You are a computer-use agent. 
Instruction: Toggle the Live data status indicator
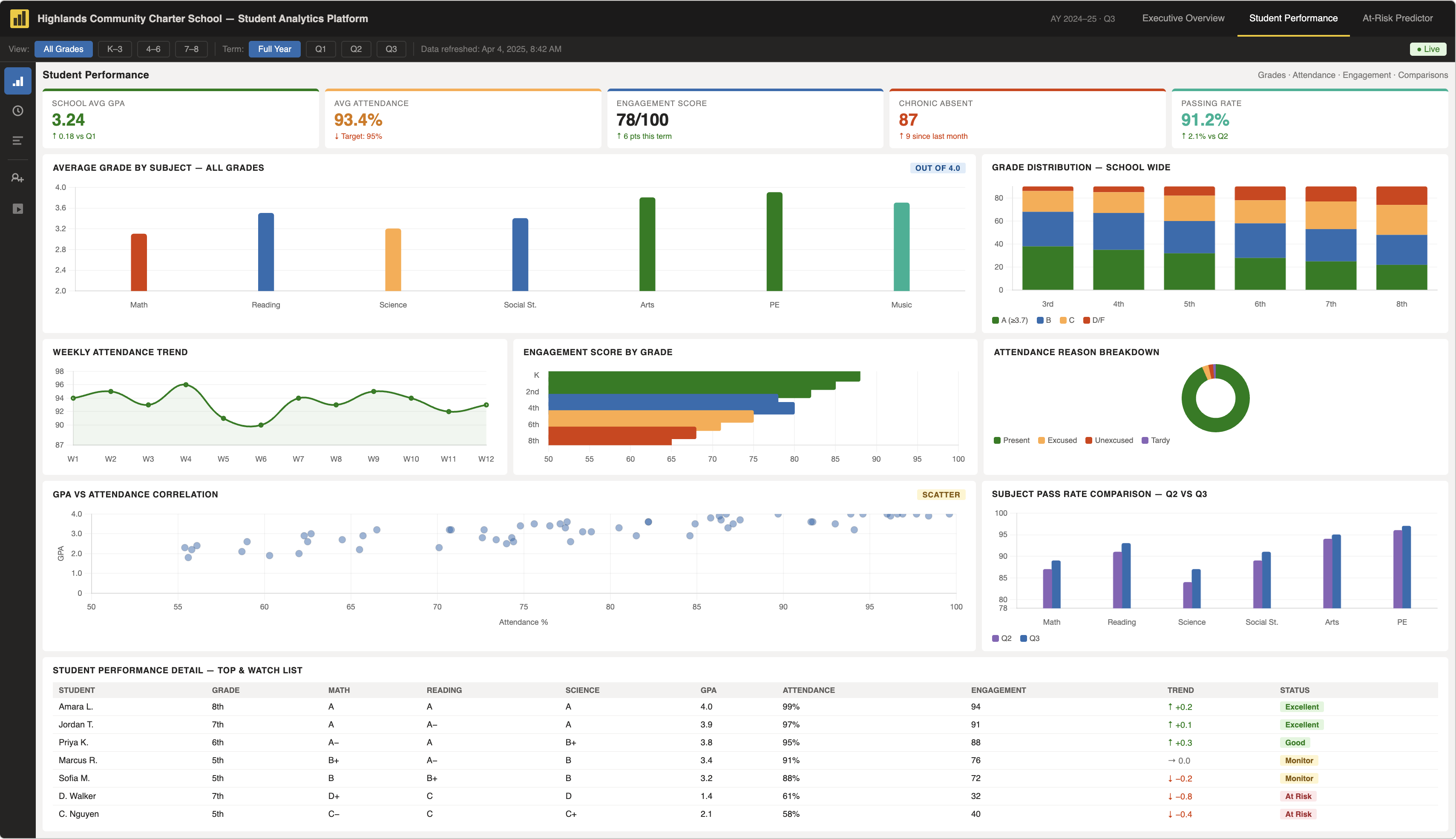(x=1428, y=49)
